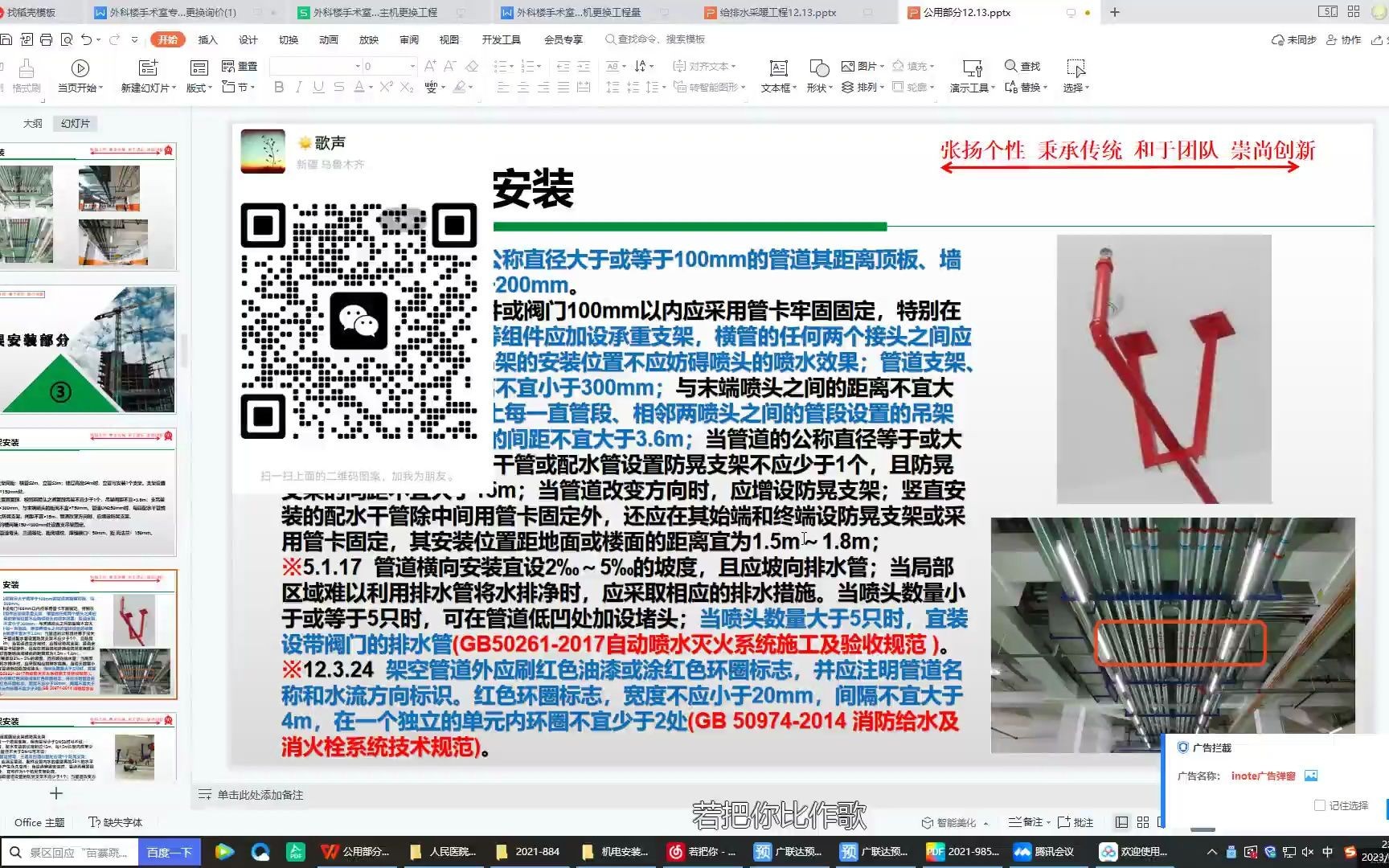Add a new slide (新建幻灯片)
This screenshot has width=1389, height=868.
coord(148,76)
